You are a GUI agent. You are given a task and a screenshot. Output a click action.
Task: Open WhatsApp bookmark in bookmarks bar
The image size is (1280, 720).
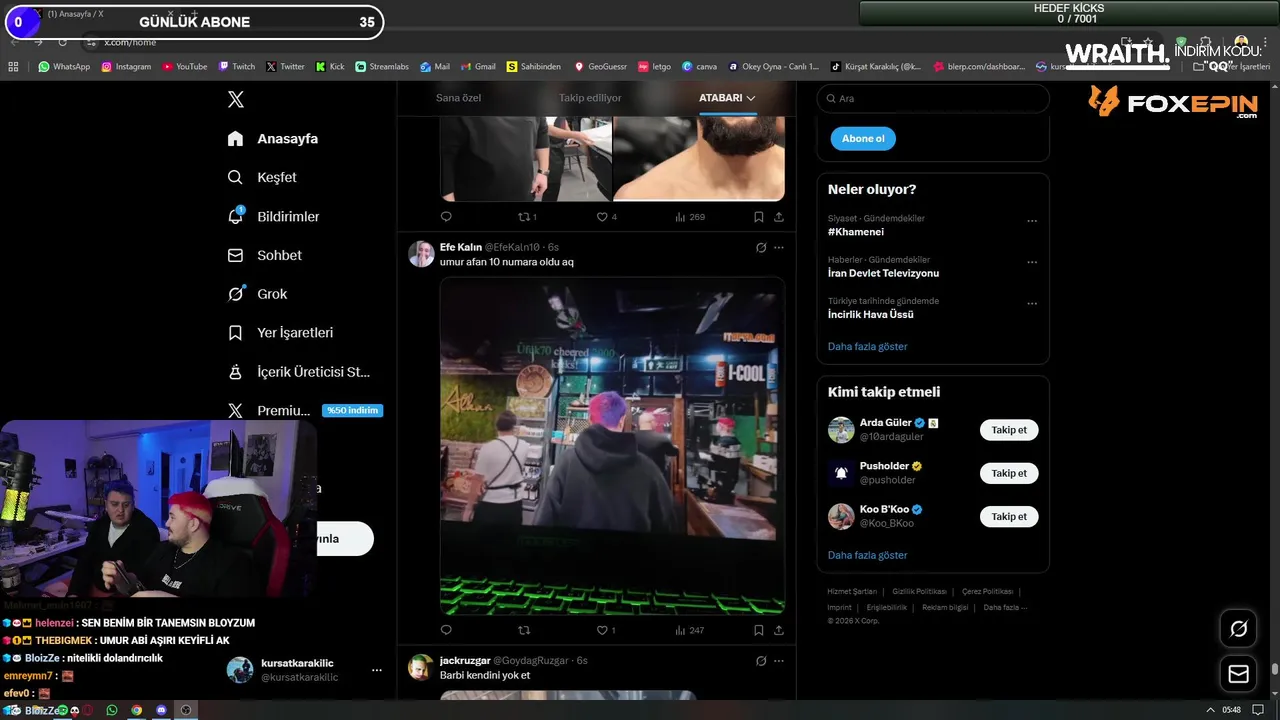click(x=64, y=67)
